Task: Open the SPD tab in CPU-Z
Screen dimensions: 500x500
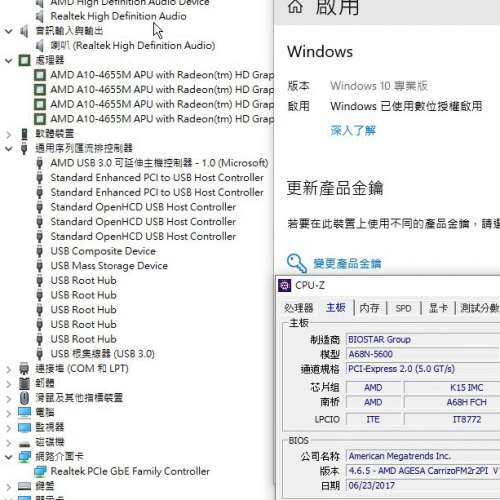Action: [x=403, y=308]
